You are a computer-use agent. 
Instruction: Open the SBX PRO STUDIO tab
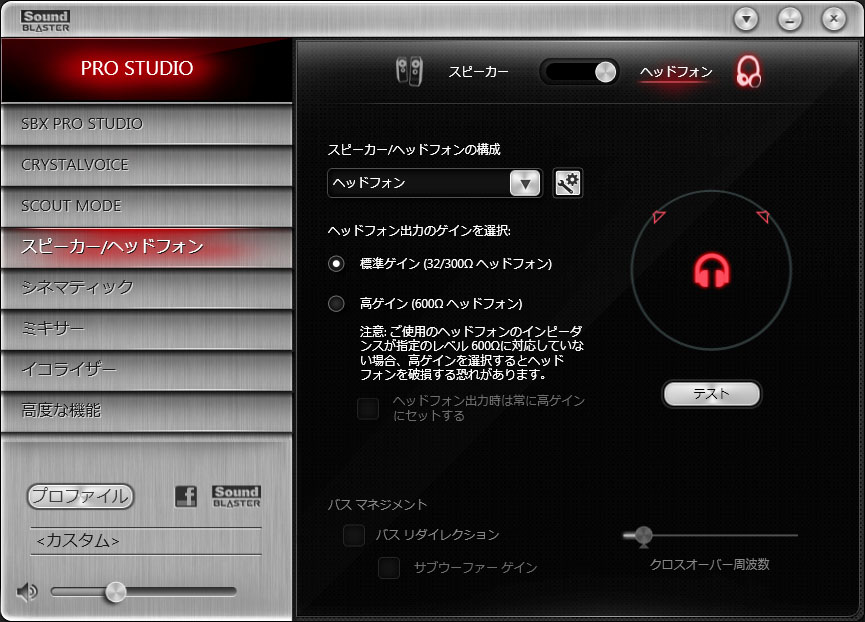pos(146,124)
